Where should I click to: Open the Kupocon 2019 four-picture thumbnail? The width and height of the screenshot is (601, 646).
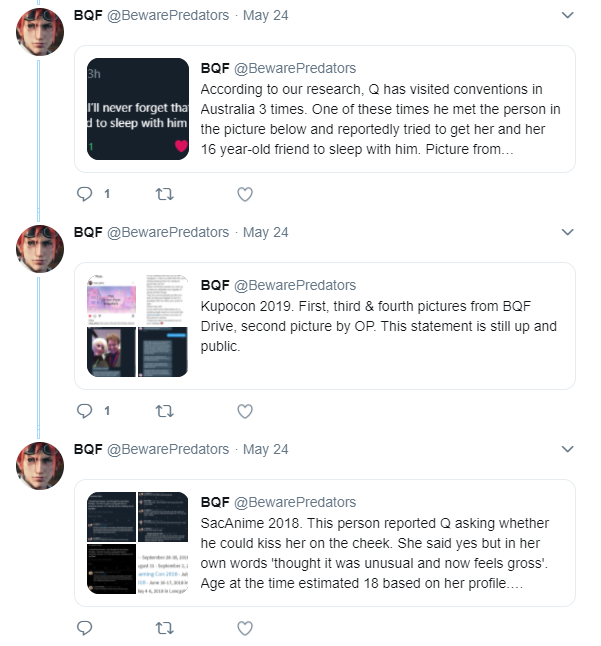(x=138, y=326)
